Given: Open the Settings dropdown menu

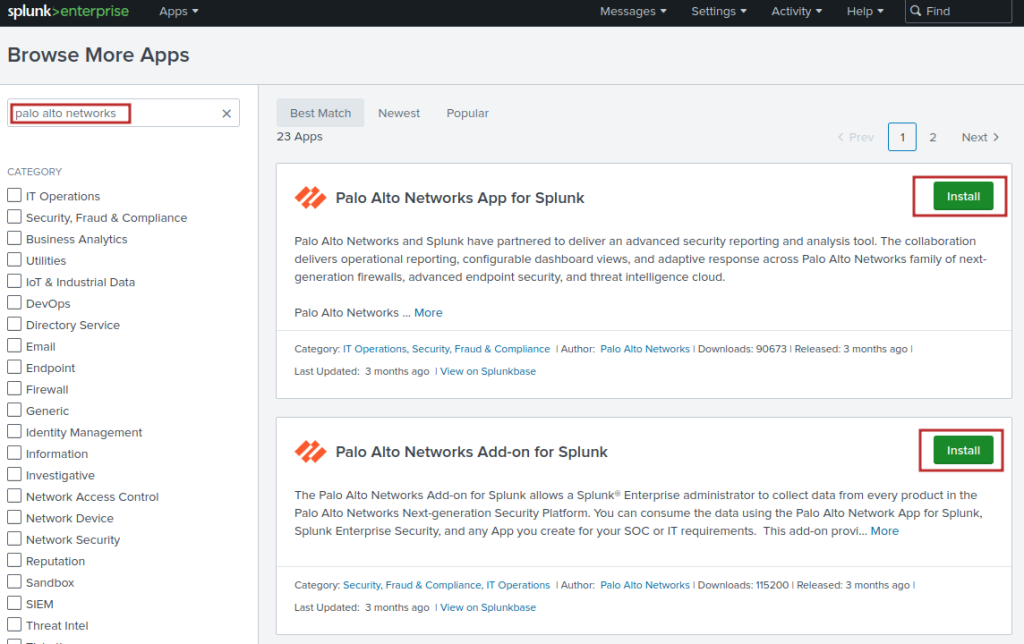Looking at the screenshot, I should coord(718,11).
